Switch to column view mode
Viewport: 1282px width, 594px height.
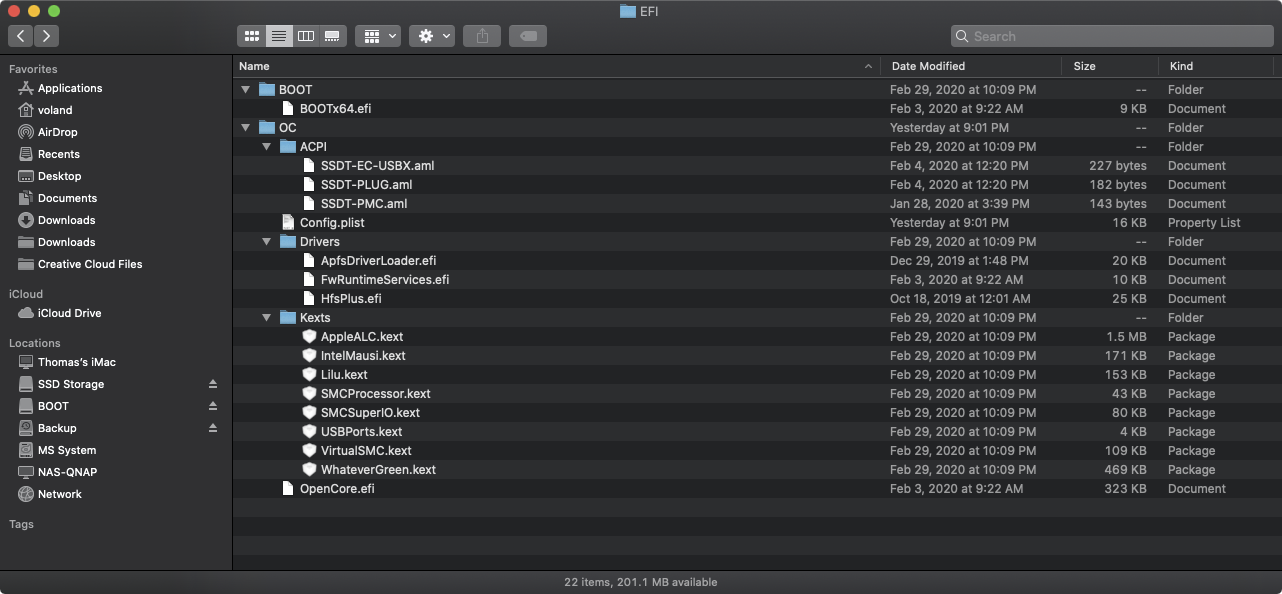coord(306,36)
